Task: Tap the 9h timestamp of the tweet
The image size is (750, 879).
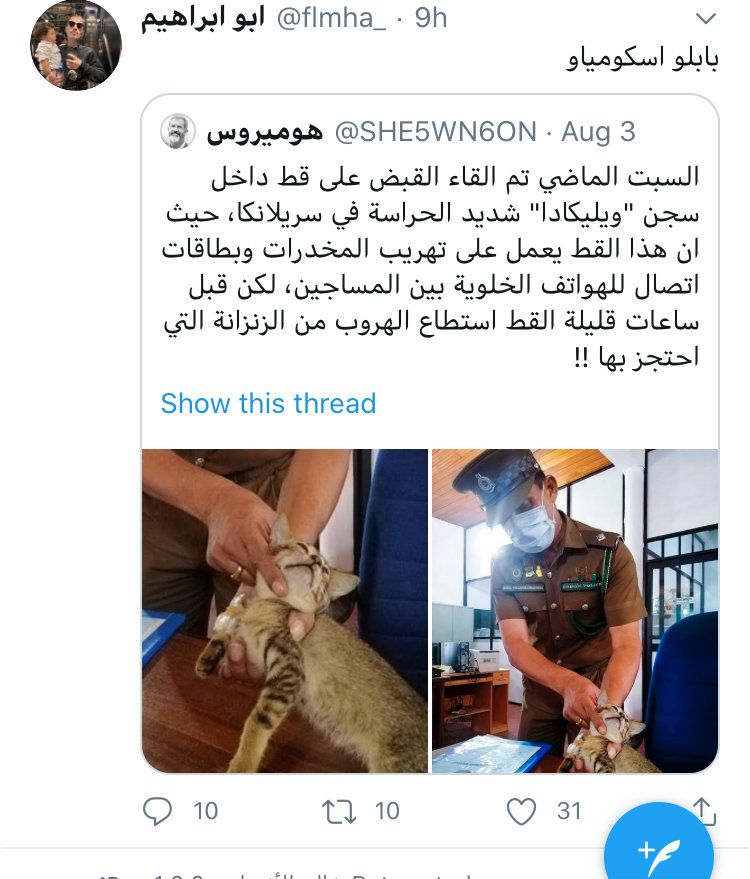Action: coord(430,18)
